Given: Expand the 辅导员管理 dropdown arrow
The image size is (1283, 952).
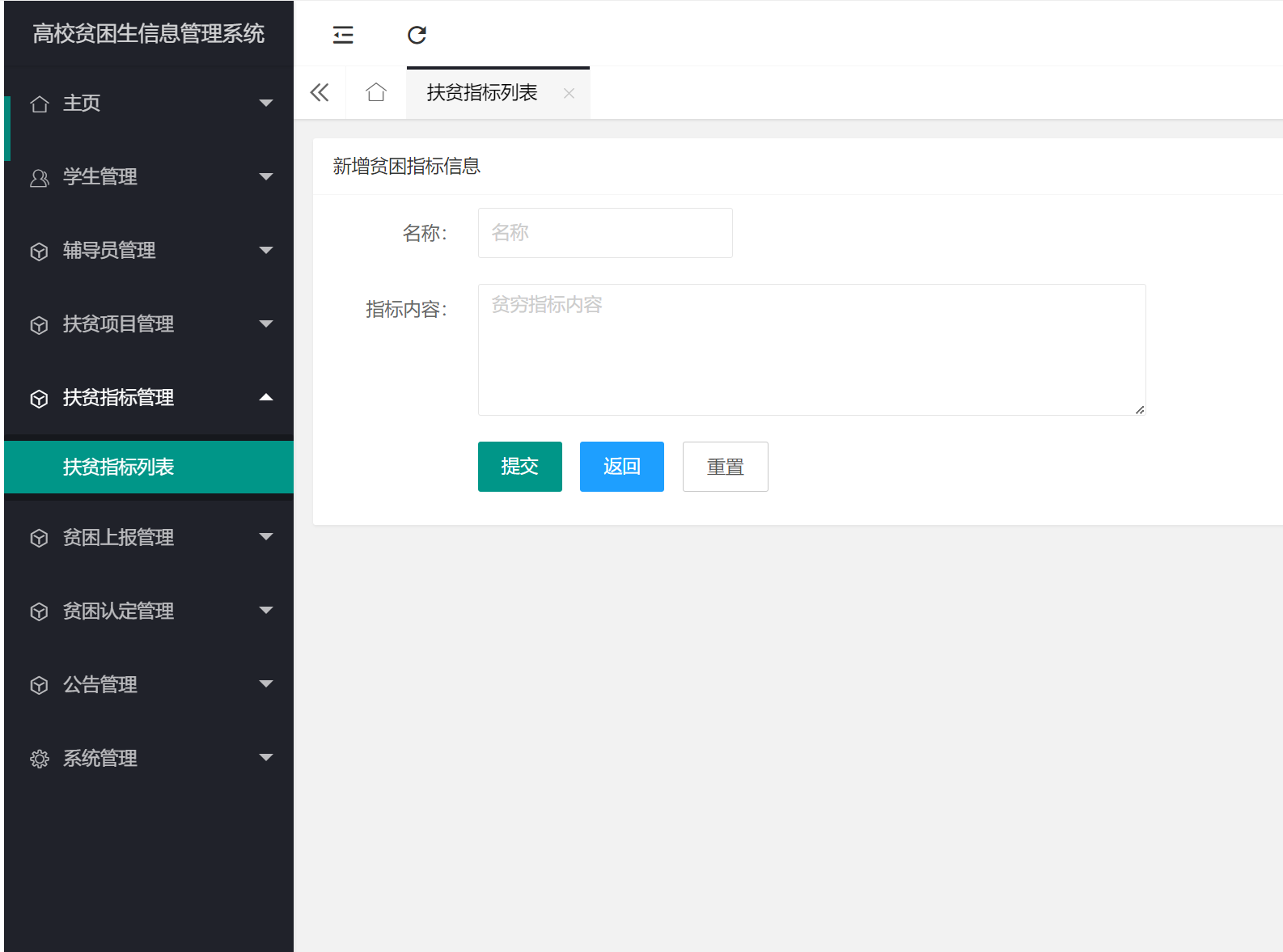Looking at the screenshot, I should [x=266, y=250].
